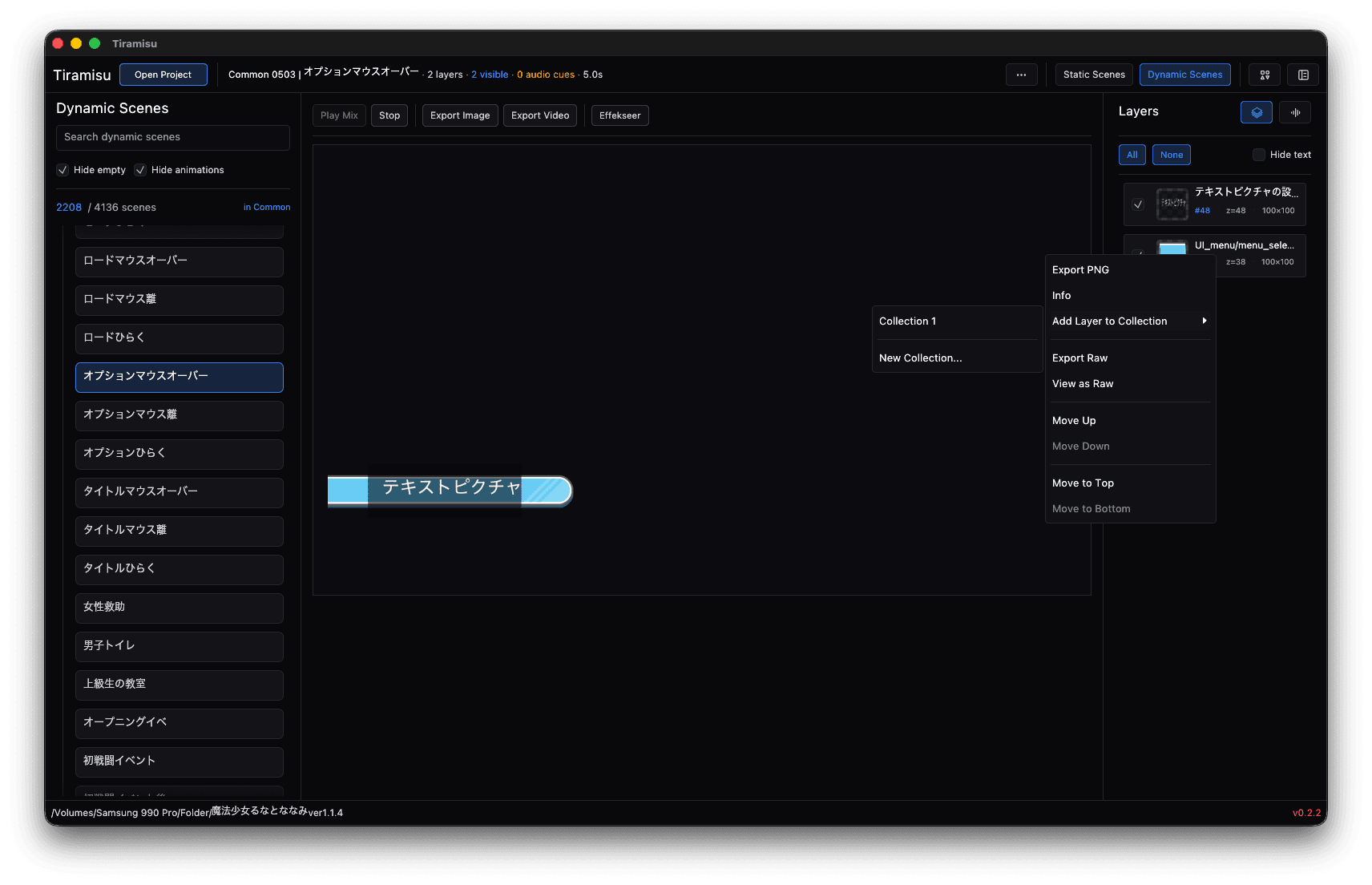
Task: Switch to the Static Scenes tab
Action: (x=1094, y=75)
